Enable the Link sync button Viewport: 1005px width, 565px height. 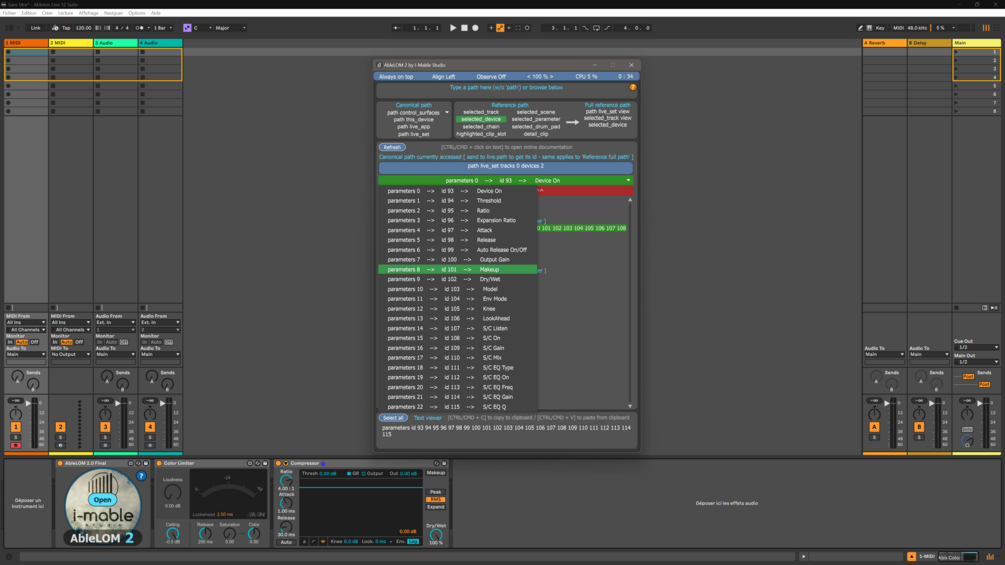tap(35, 28)
